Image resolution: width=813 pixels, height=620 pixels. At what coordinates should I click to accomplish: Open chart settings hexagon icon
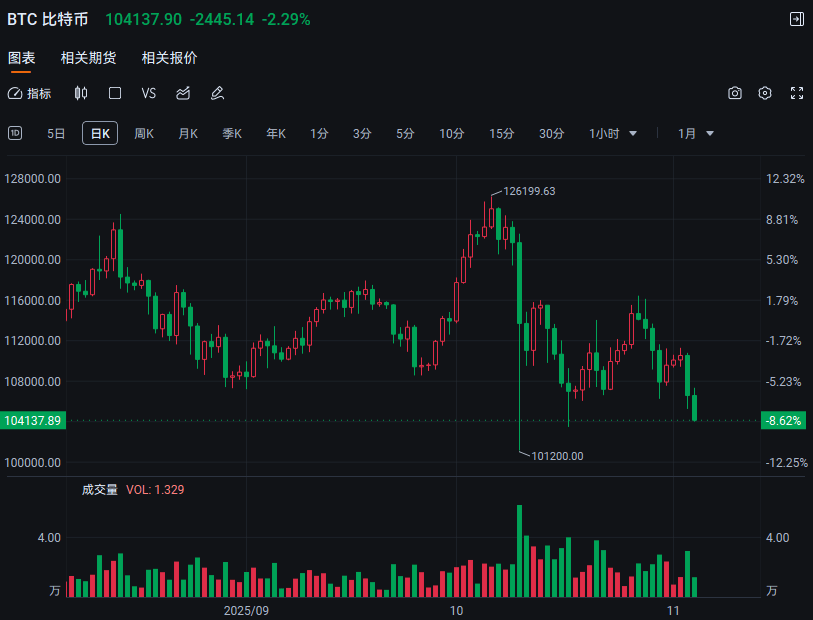pyautogui.click(x=765, y=93)
